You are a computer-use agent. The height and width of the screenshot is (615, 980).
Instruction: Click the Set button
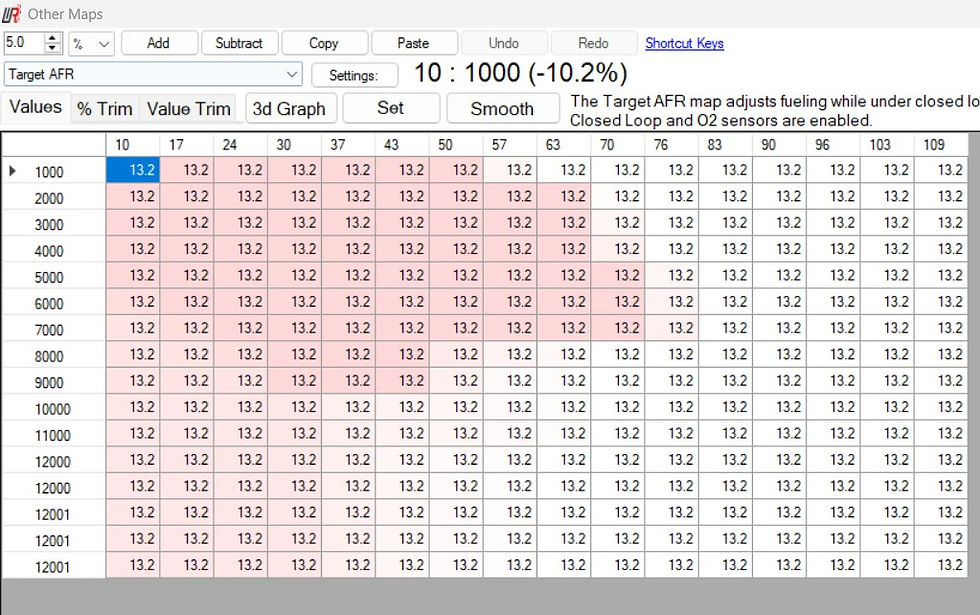point(391,108)
